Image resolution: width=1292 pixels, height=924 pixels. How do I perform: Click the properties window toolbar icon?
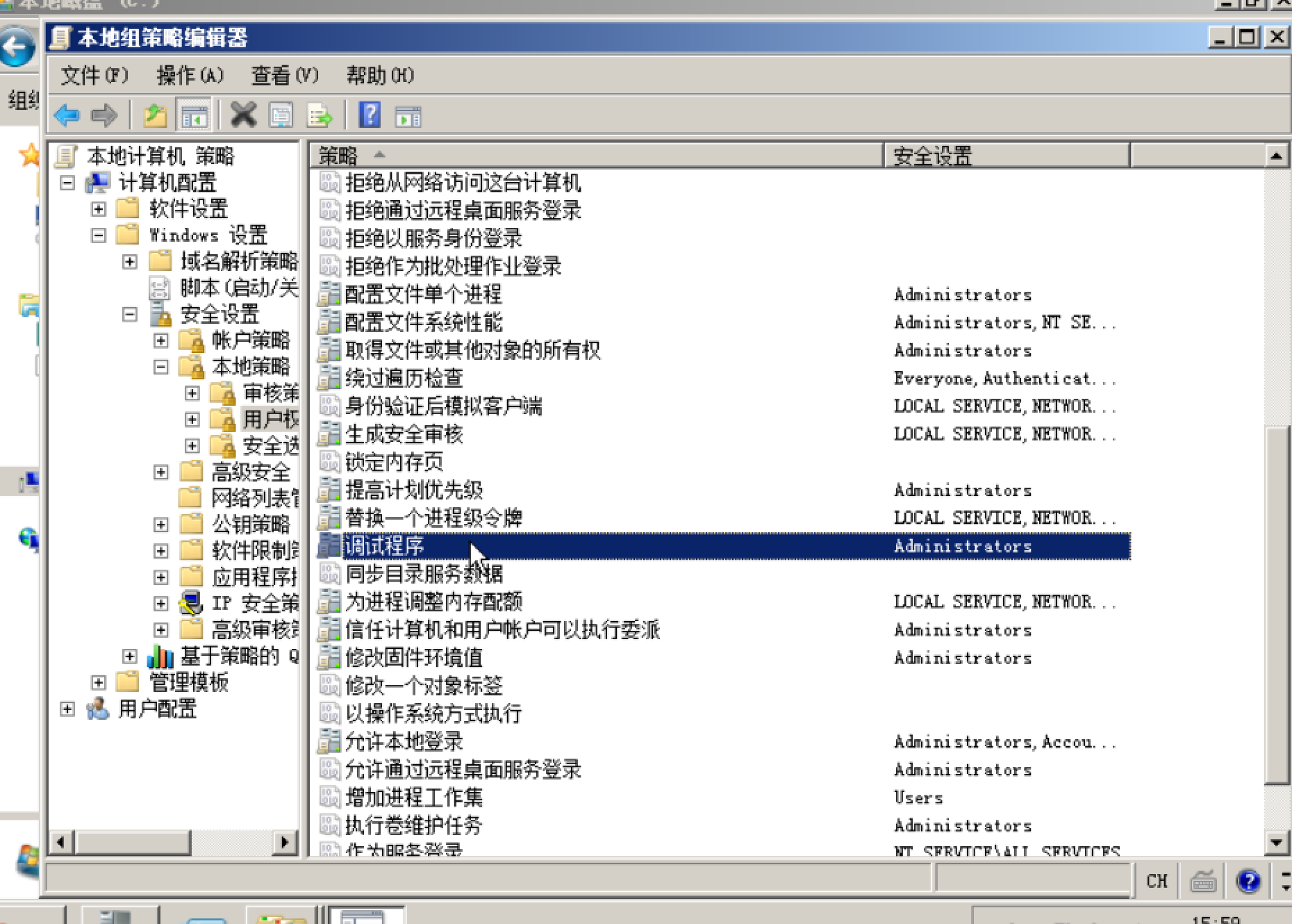280,115
